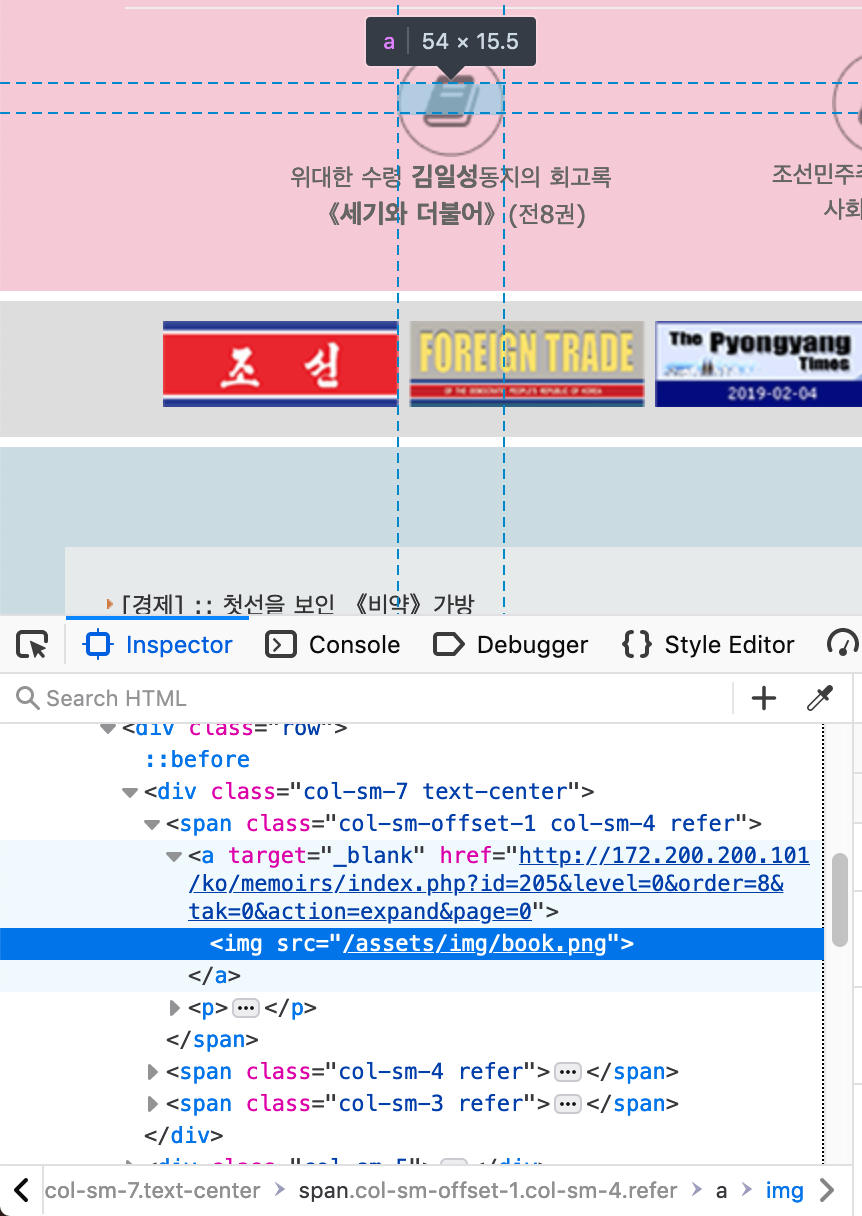The image size is (862, 1216).
Task: Click the Foreign Trade banner
Action: pos(526,364)
